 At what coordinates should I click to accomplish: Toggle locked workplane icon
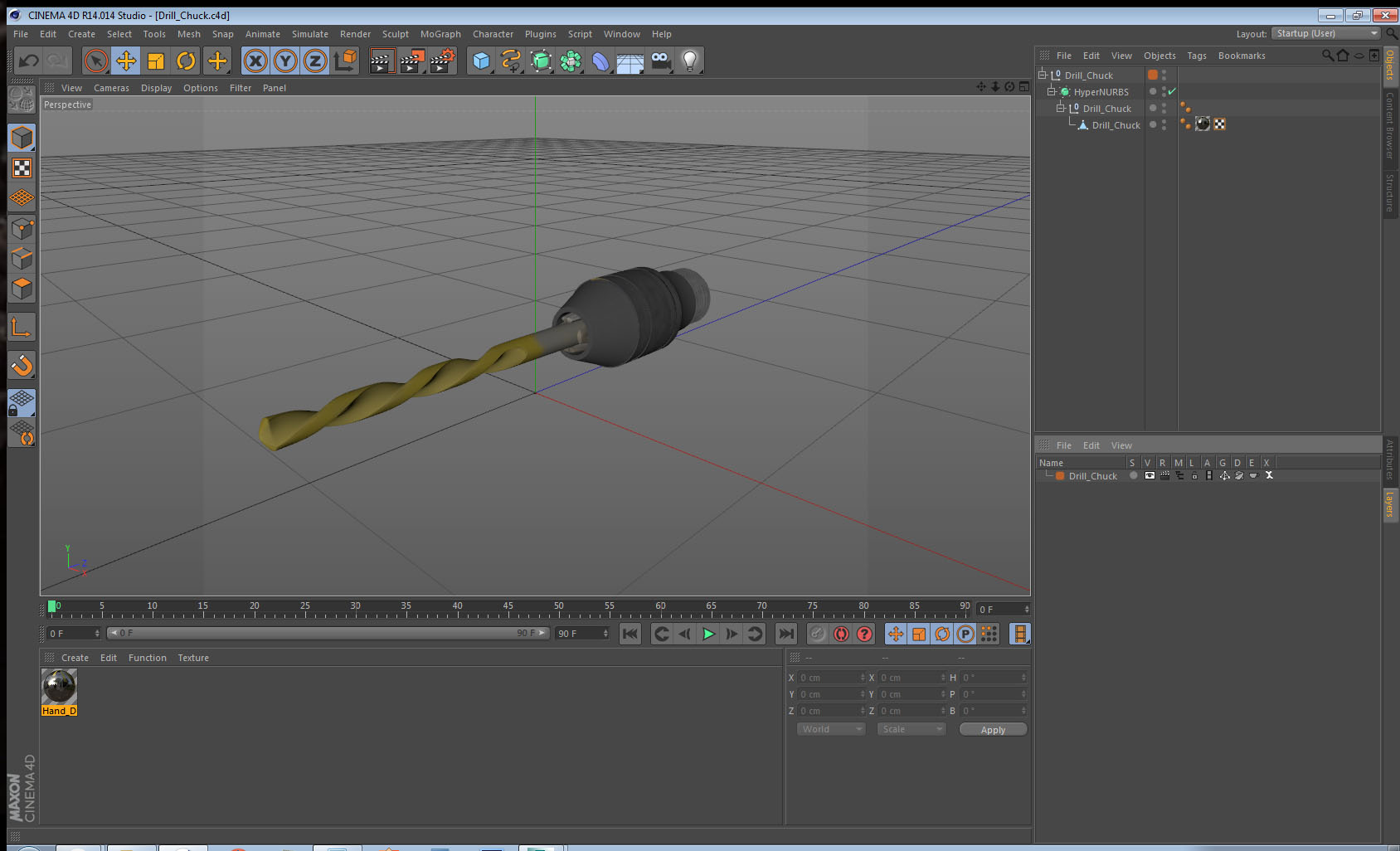point(22,403)
